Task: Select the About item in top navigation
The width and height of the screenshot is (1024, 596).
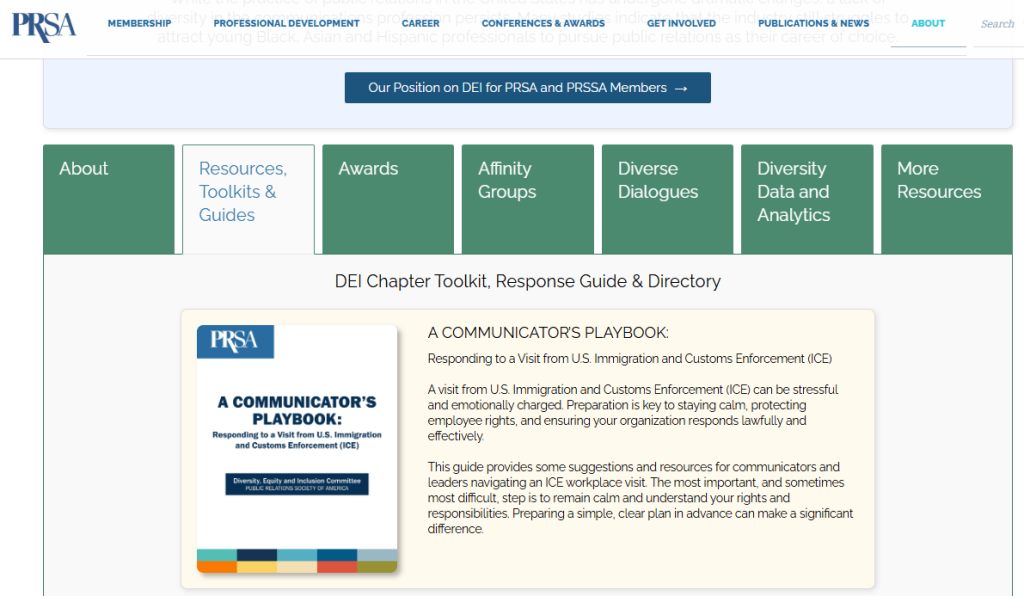Action: (x=928, y=23)
